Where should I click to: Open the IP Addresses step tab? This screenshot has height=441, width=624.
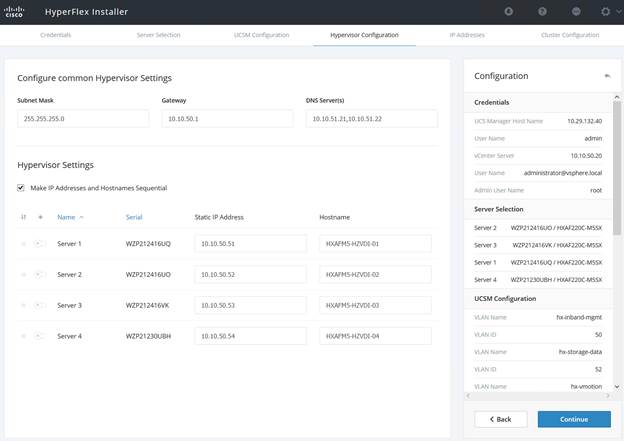coord(467,35)
